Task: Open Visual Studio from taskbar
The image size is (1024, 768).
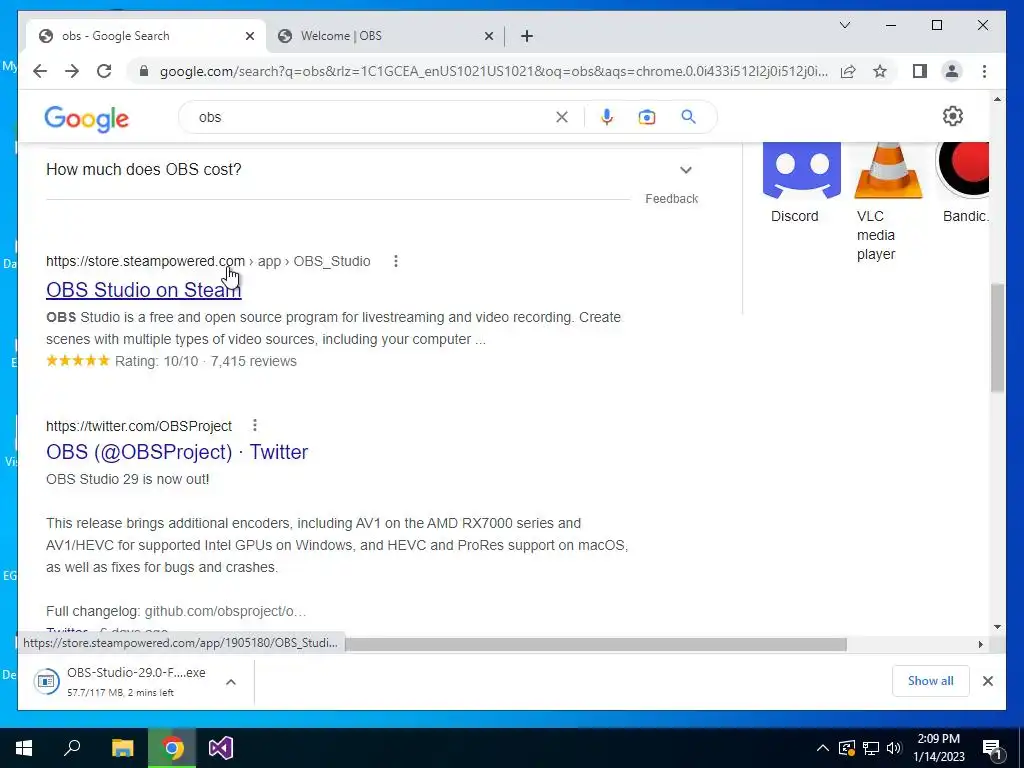Action: coord(221,748)
